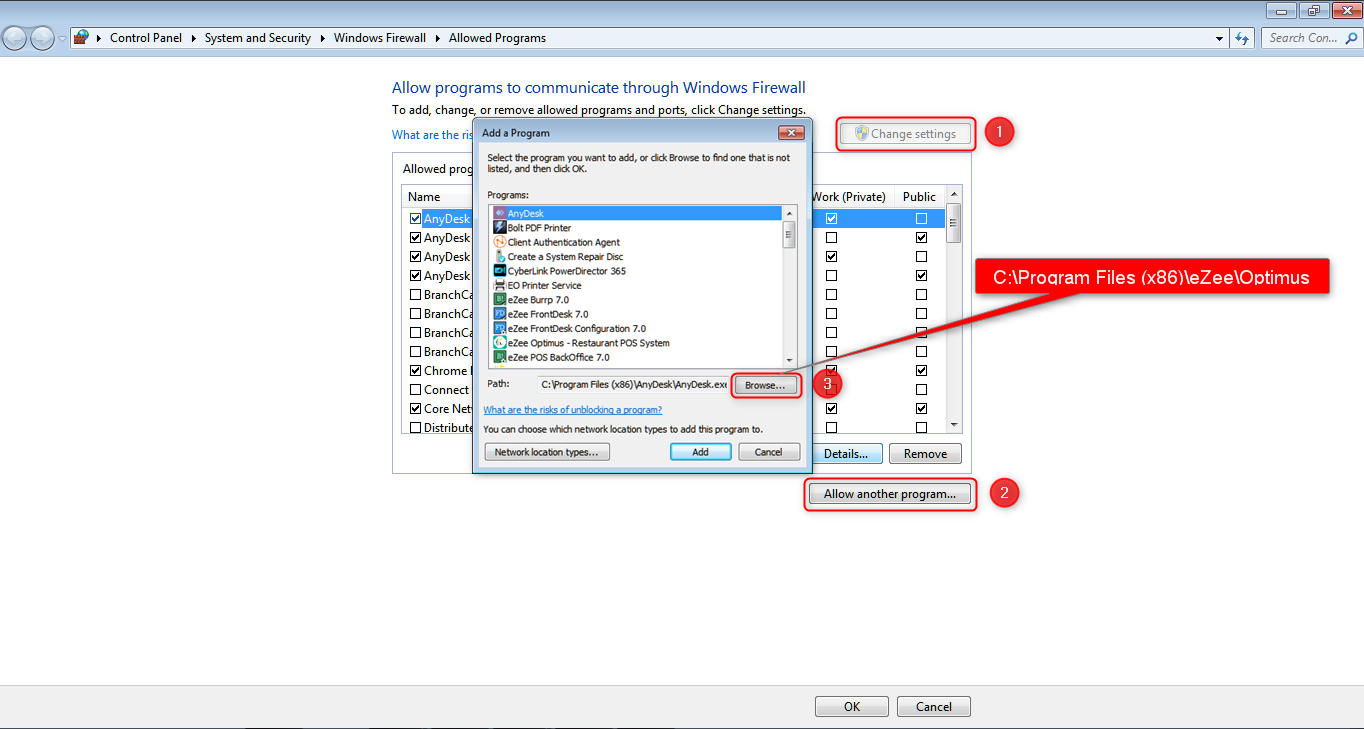Open the recent pages dropdown arrow
Viewport: 1364px width, 729px height.
click(62, 38)
